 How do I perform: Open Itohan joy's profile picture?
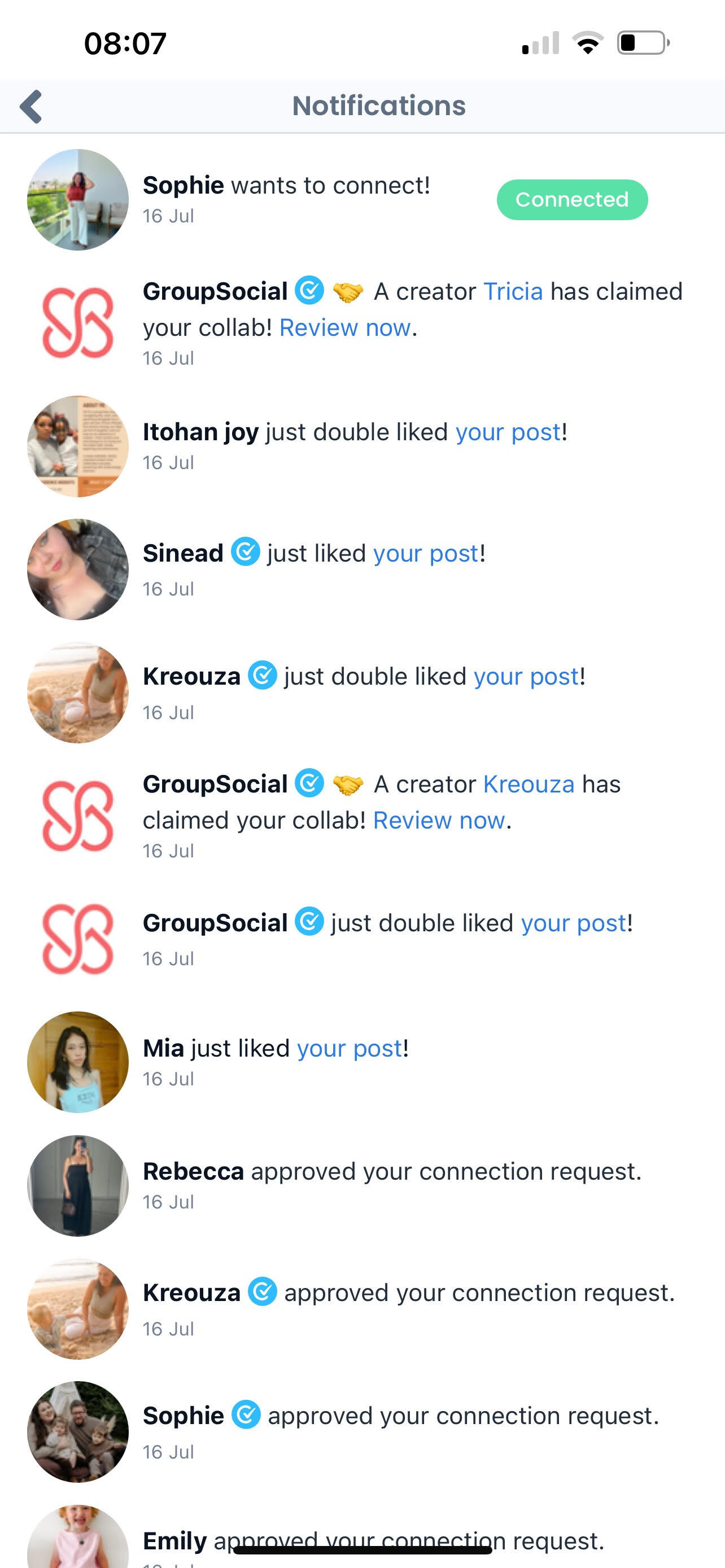[x=78, y=446]
